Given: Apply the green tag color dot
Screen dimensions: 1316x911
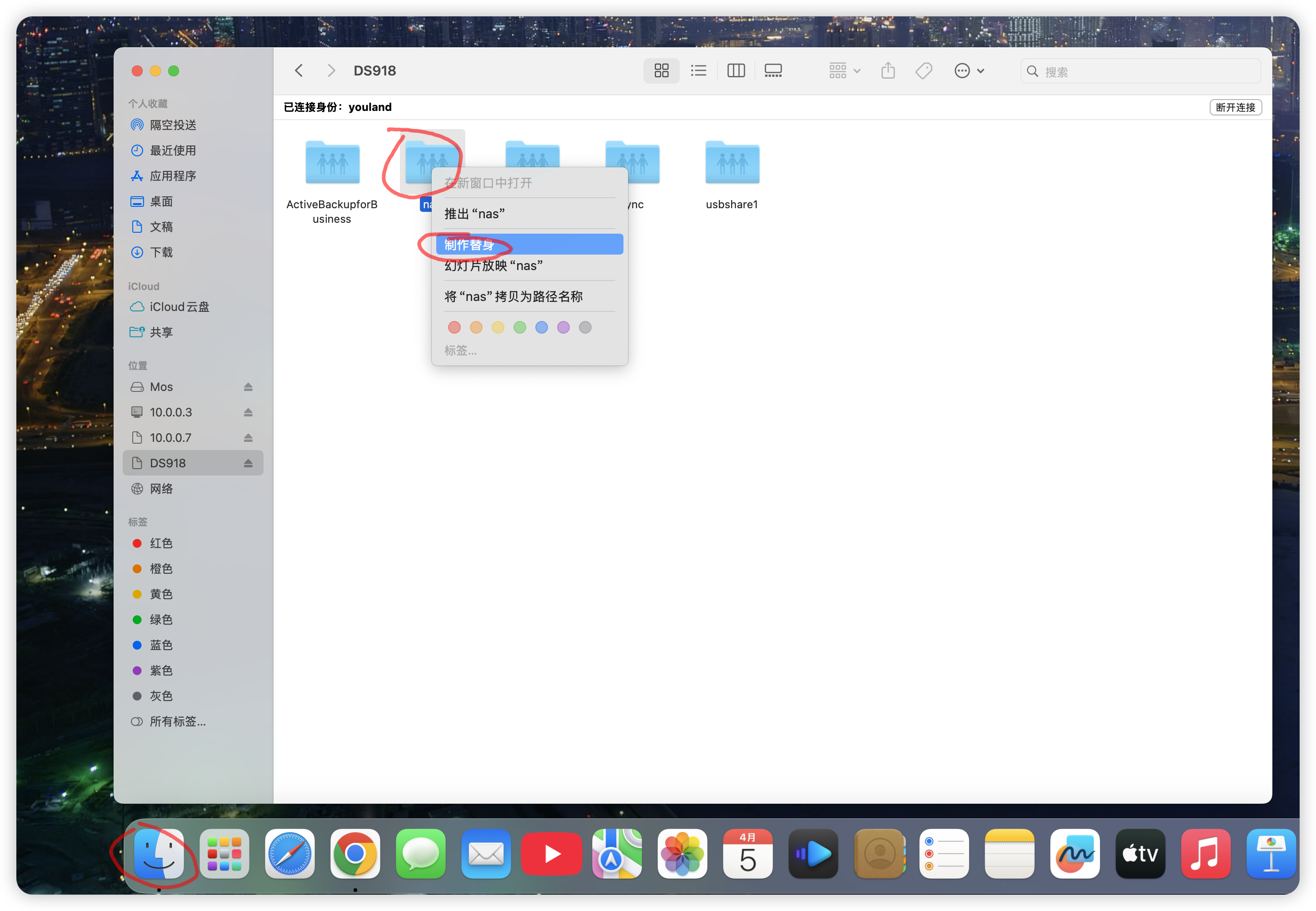Looking at the screenshot, I should [519, 327].
